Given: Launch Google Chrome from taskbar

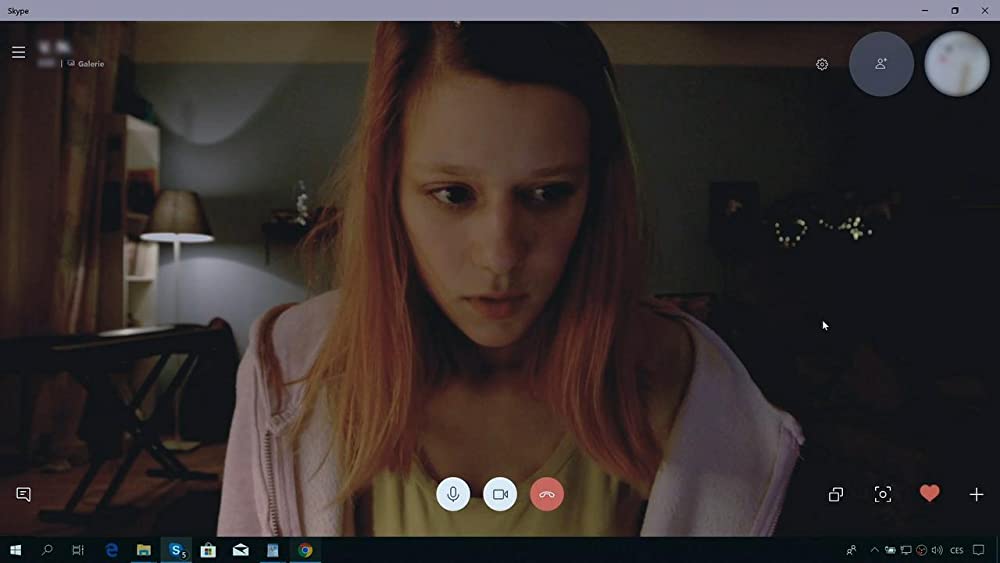Looking at the screenshot, I should point(305,550).
